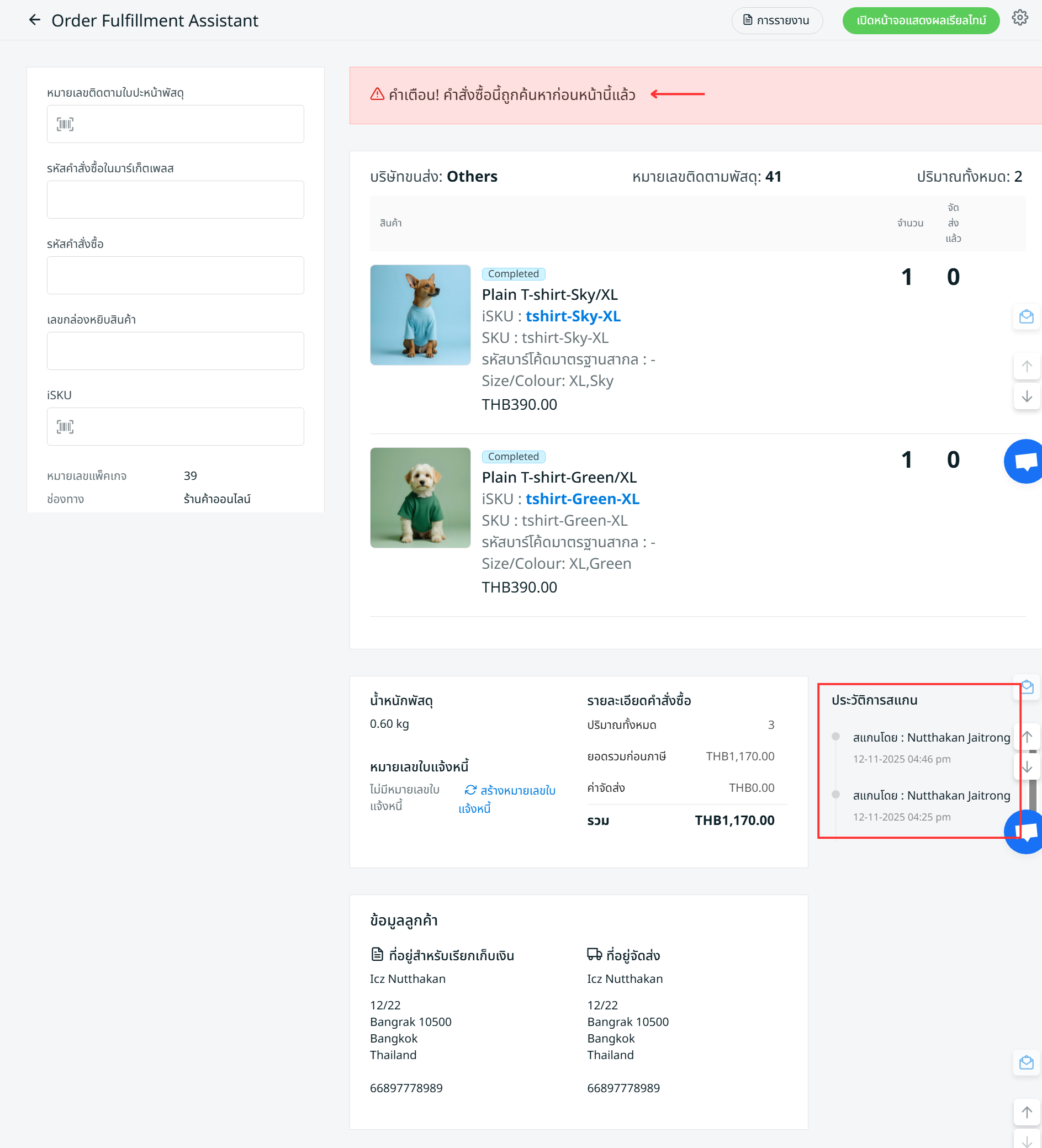This screenshot has width=1042, height=1148.
Task: Click the barcode icon in iSKU field
Action: coord(65,426)
